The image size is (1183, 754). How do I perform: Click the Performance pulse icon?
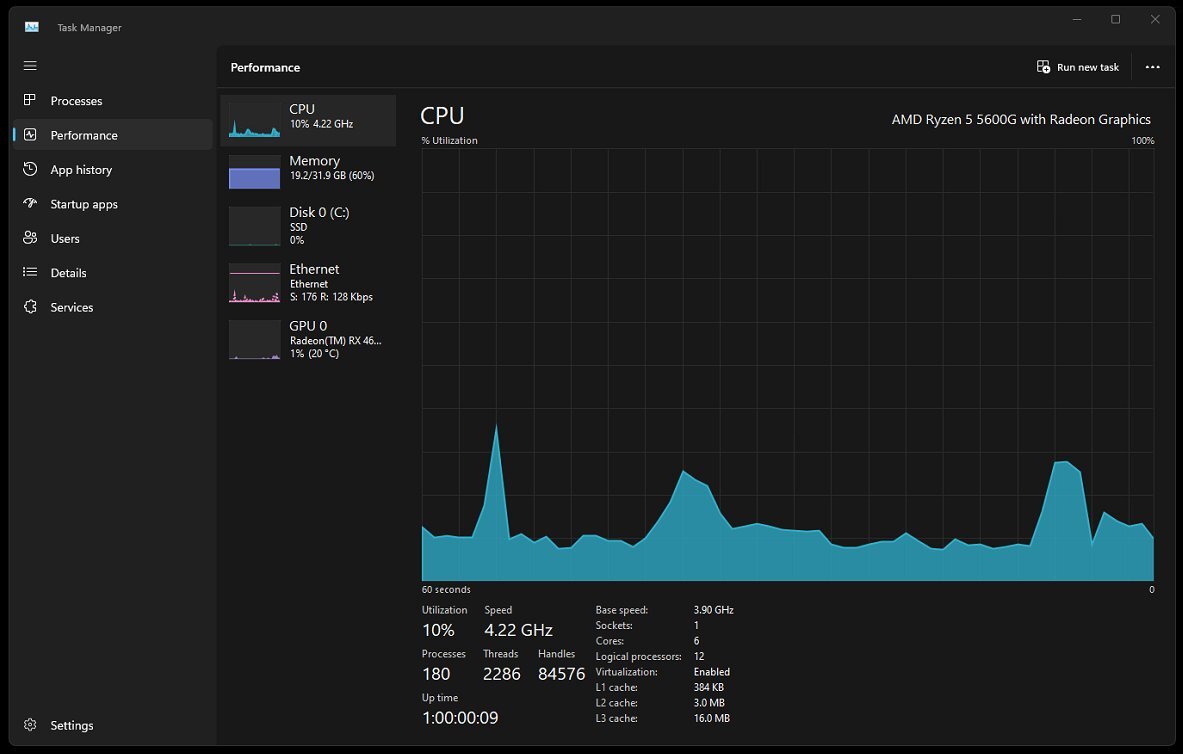point(30,134)
